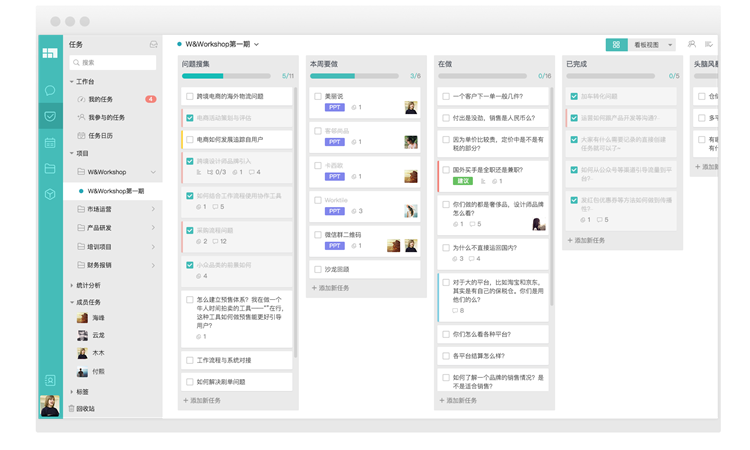Click the green 建议 tag on 国外买手 card

pyautogui.click(x=463, y=181)
